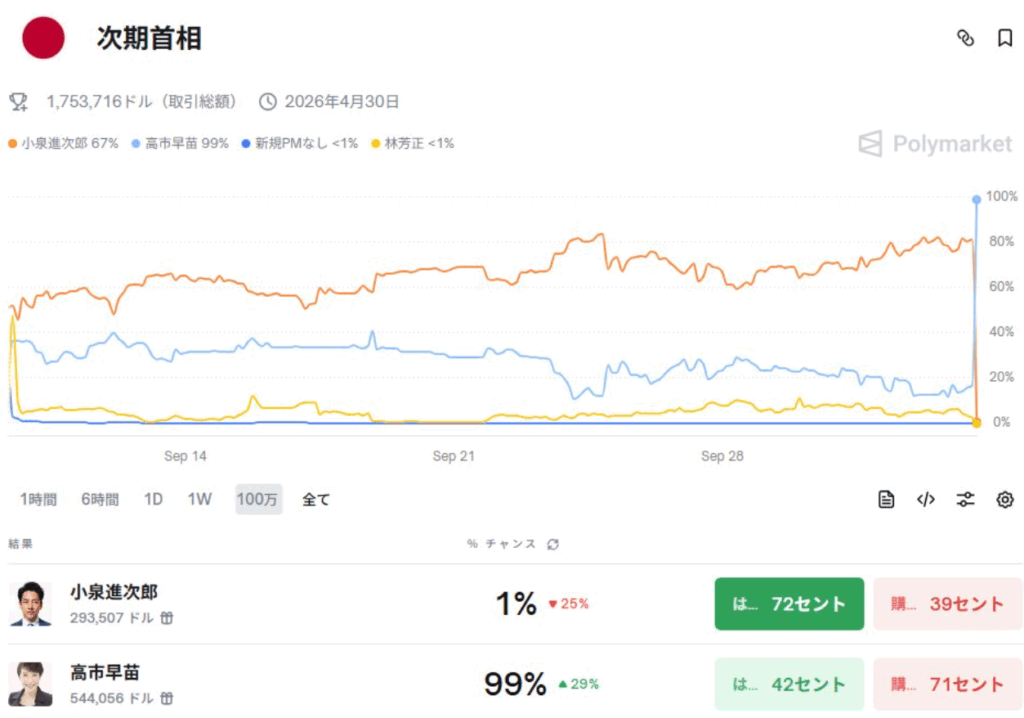Switch chart to 1D range
This screenshot has width=1024, height=718.
(153, 499)
